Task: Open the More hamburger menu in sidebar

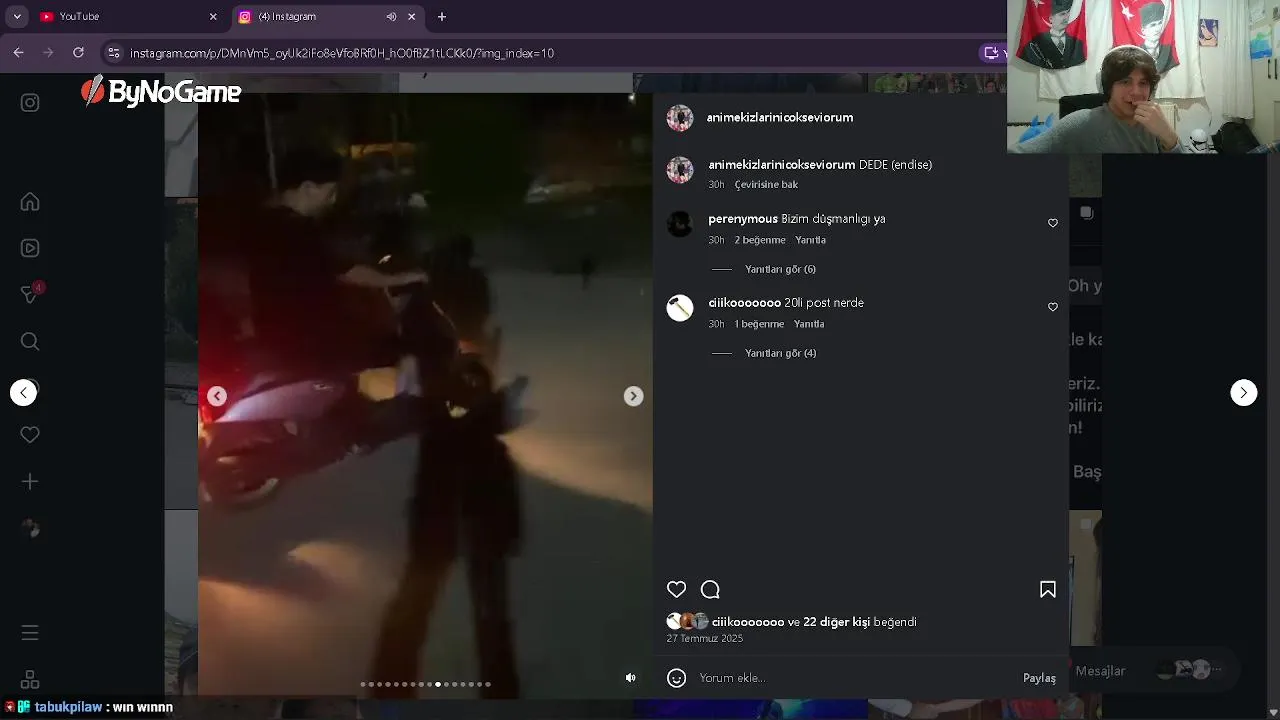Action: tap(30, 633)
